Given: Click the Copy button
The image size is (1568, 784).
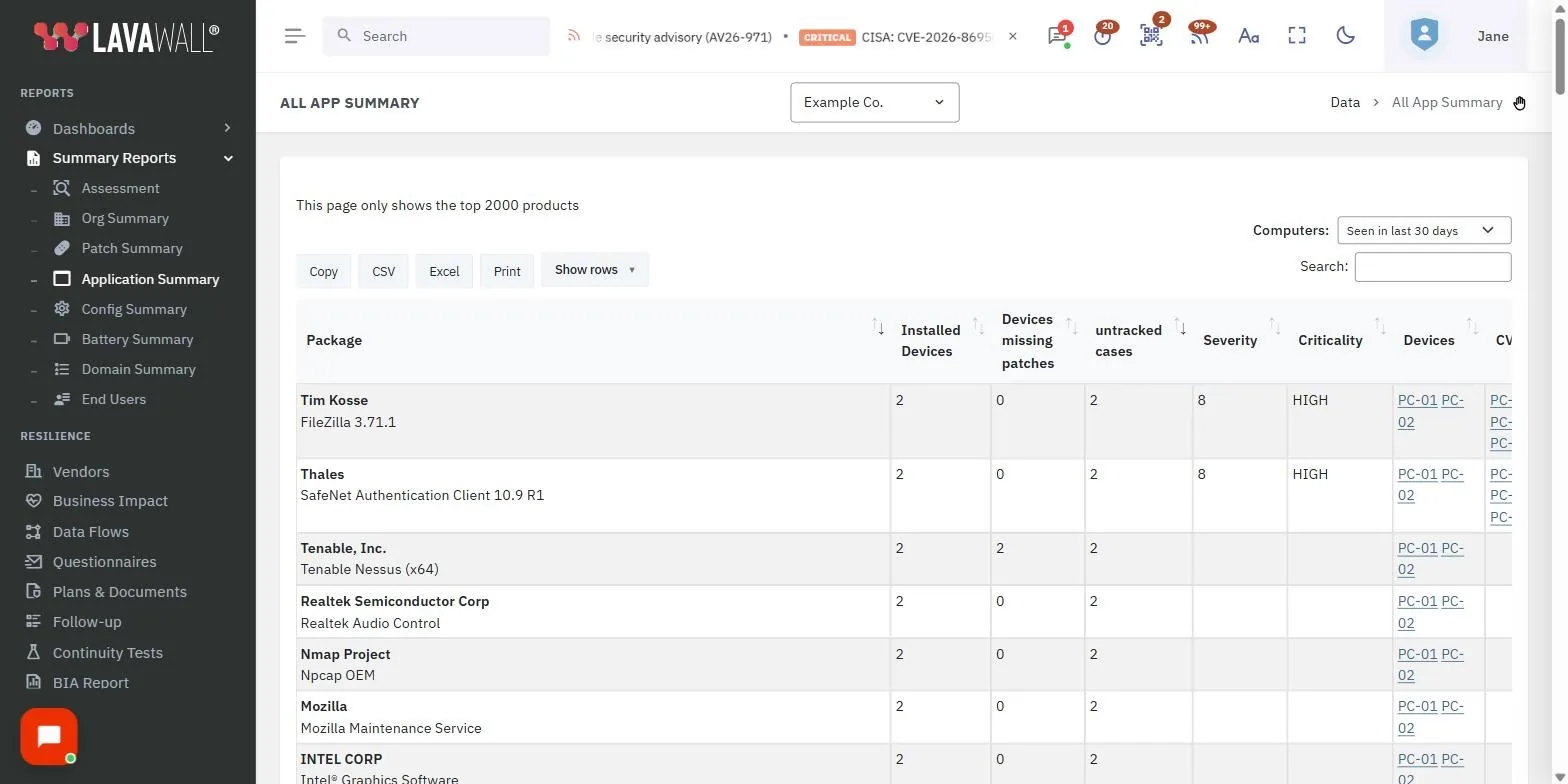Looking at the screenshot, I should pos(323,271).
